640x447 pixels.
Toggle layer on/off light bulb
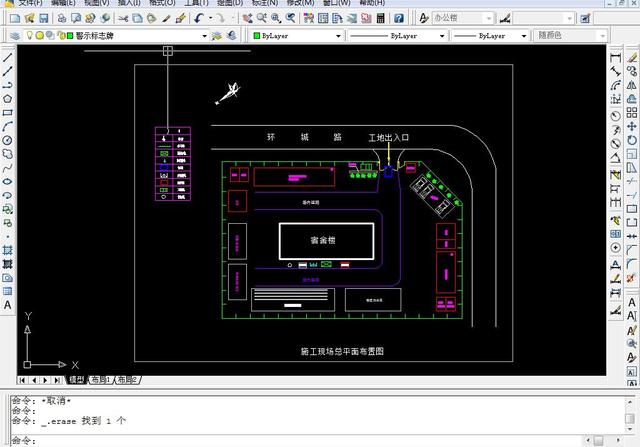pyautogui.click(x=29, y=36)
